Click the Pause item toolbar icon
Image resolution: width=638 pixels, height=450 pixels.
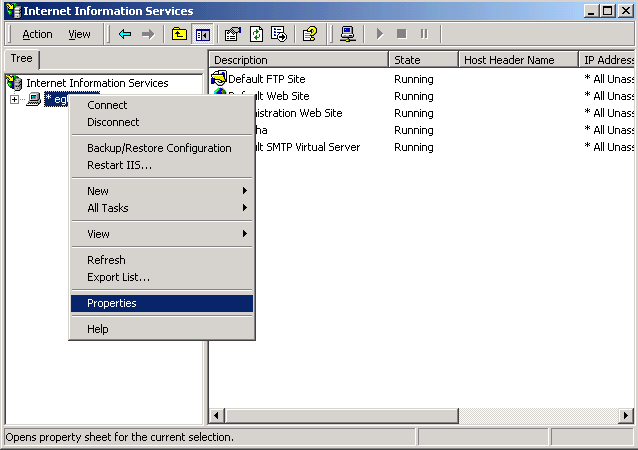424,34
